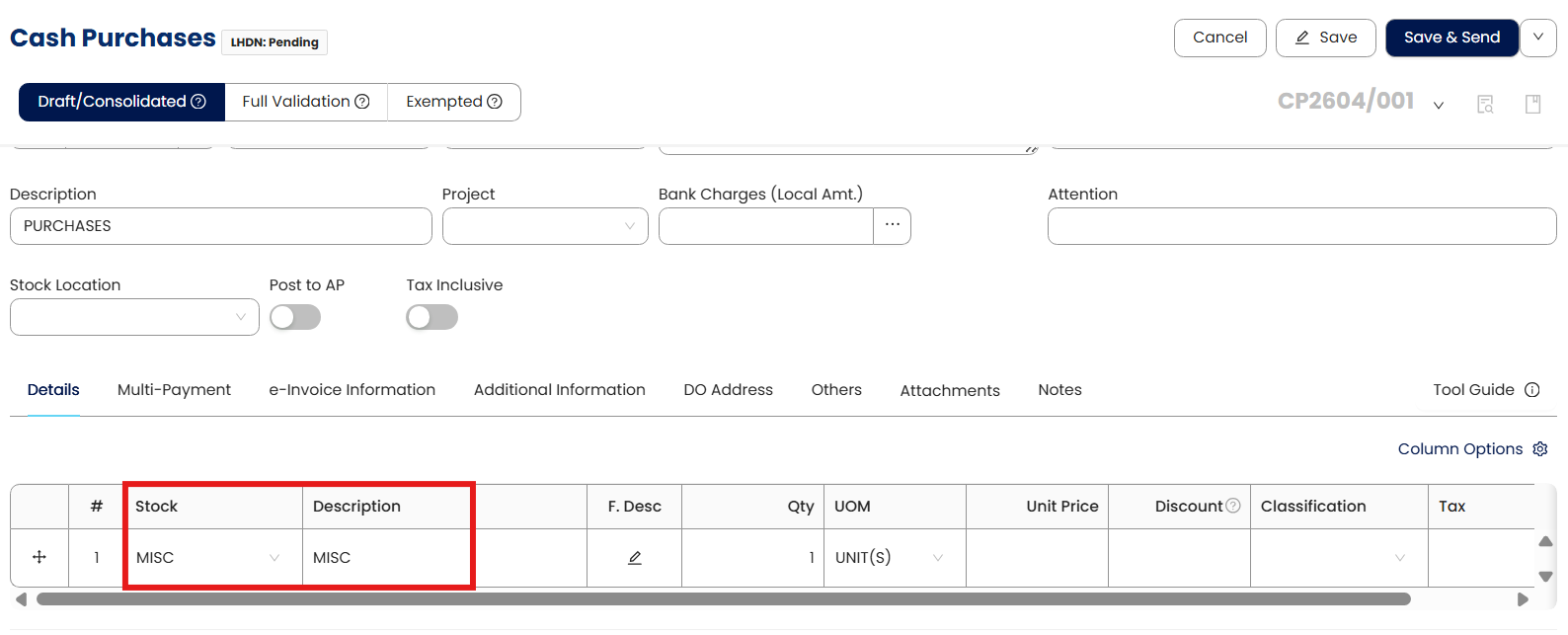1568x635 pixels.
Task: Click the document preview icon
Action: click(x=1485, y=104)
